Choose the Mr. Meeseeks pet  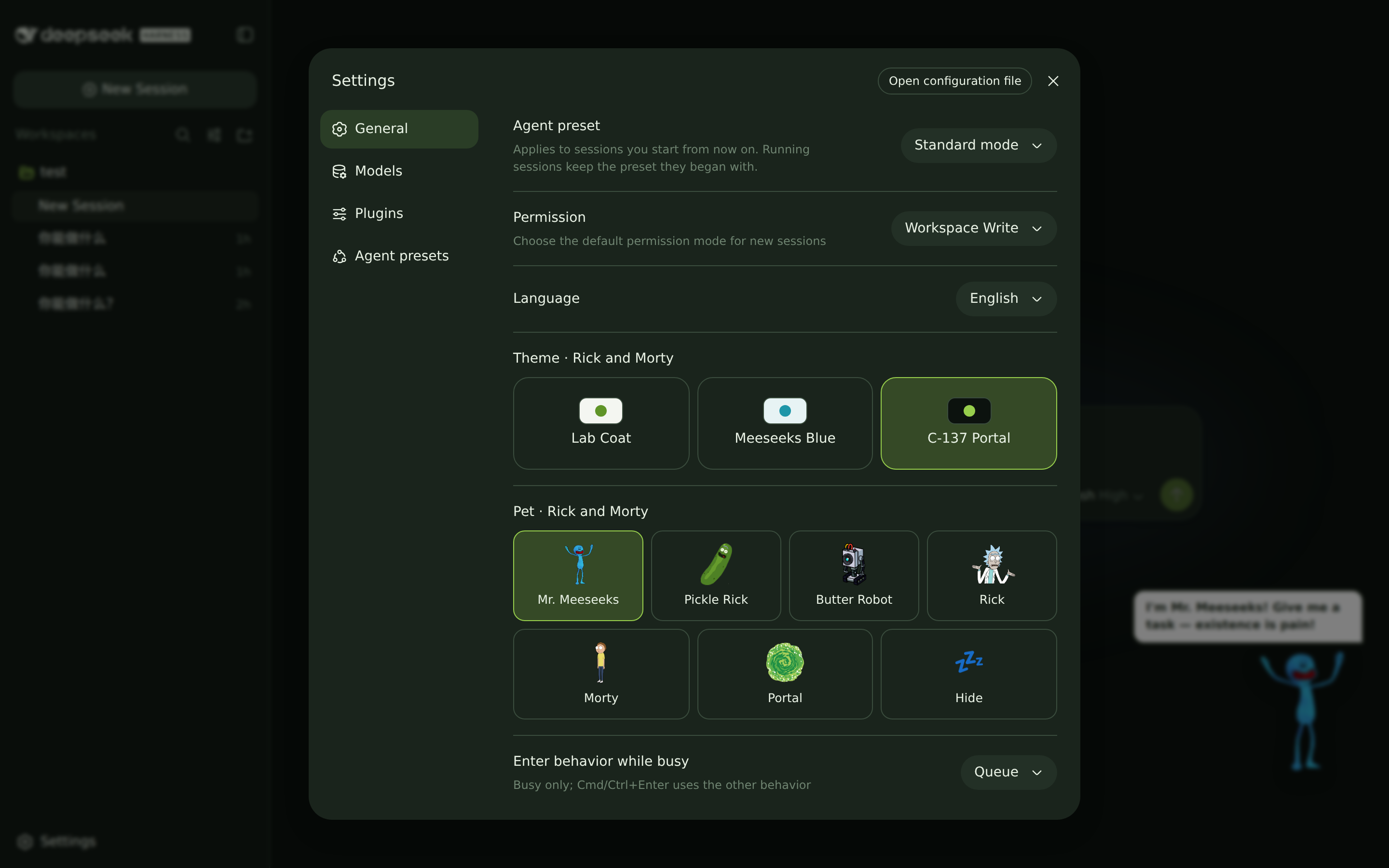(578, 575)
